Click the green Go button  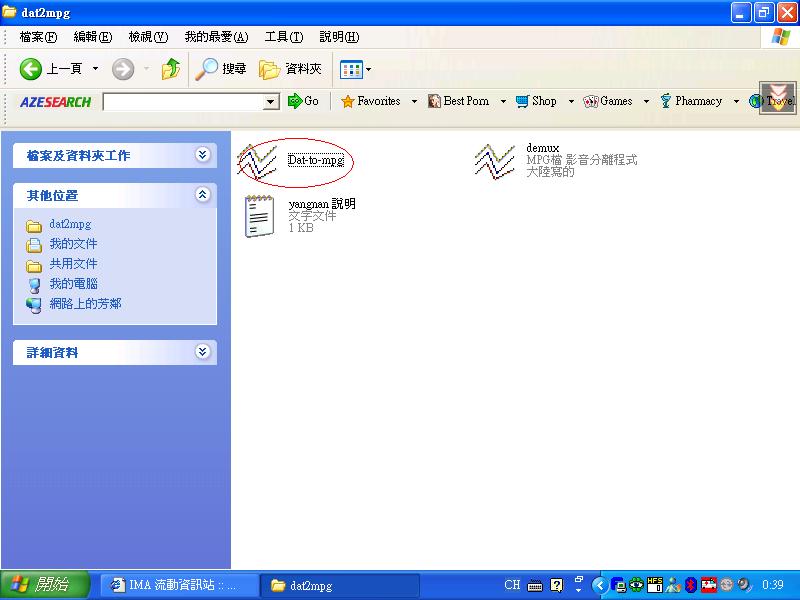click(303, 101)
